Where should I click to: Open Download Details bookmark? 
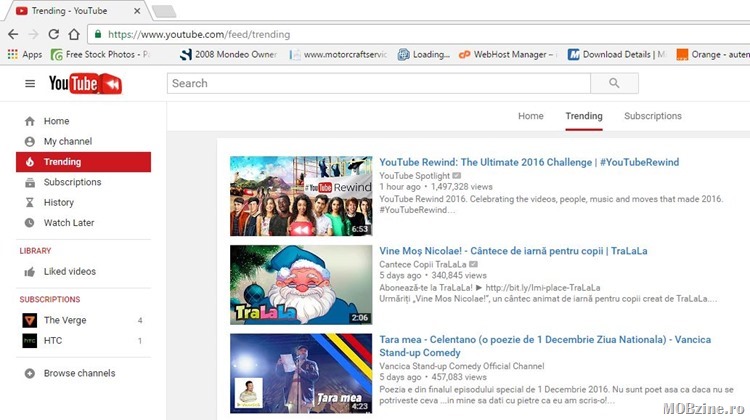(617, 55)
